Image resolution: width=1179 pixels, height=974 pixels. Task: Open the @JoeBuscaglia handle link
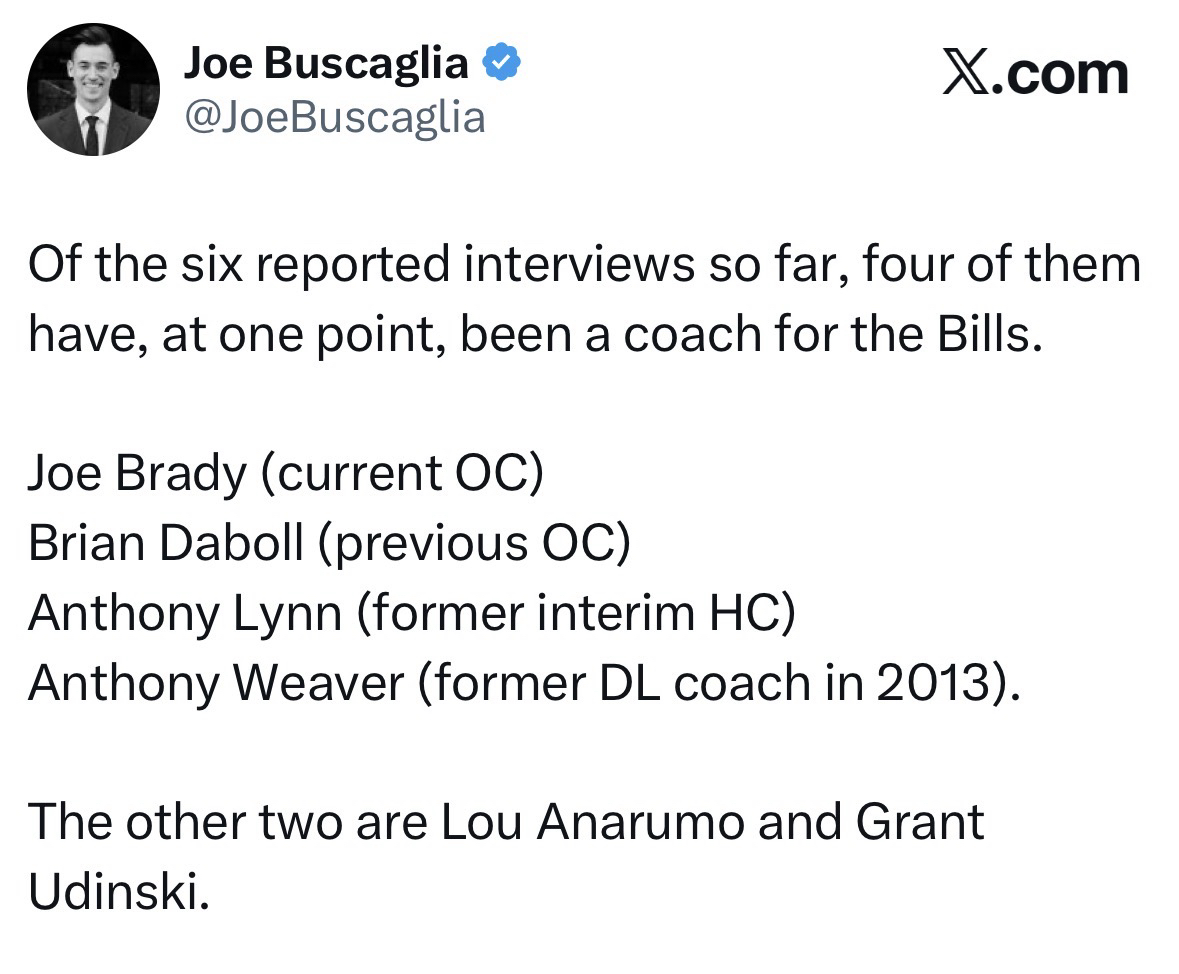(335, 117)
